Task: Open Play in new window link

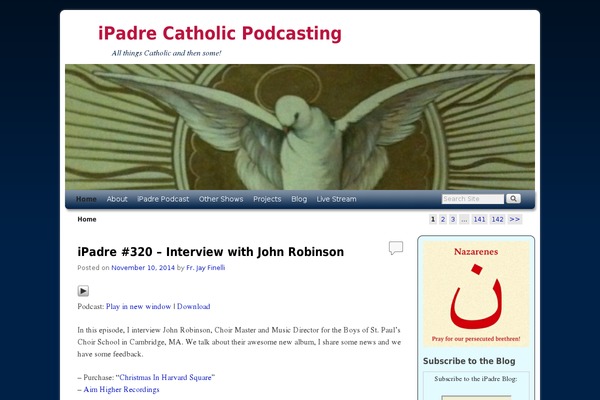Action: pos(139,306)
